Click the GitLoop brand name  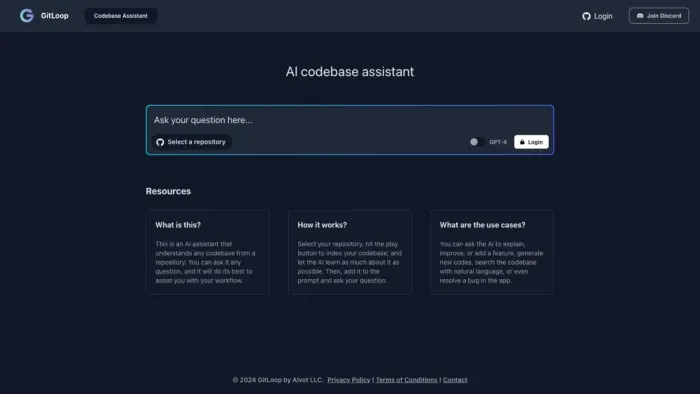tap(54, 16)
